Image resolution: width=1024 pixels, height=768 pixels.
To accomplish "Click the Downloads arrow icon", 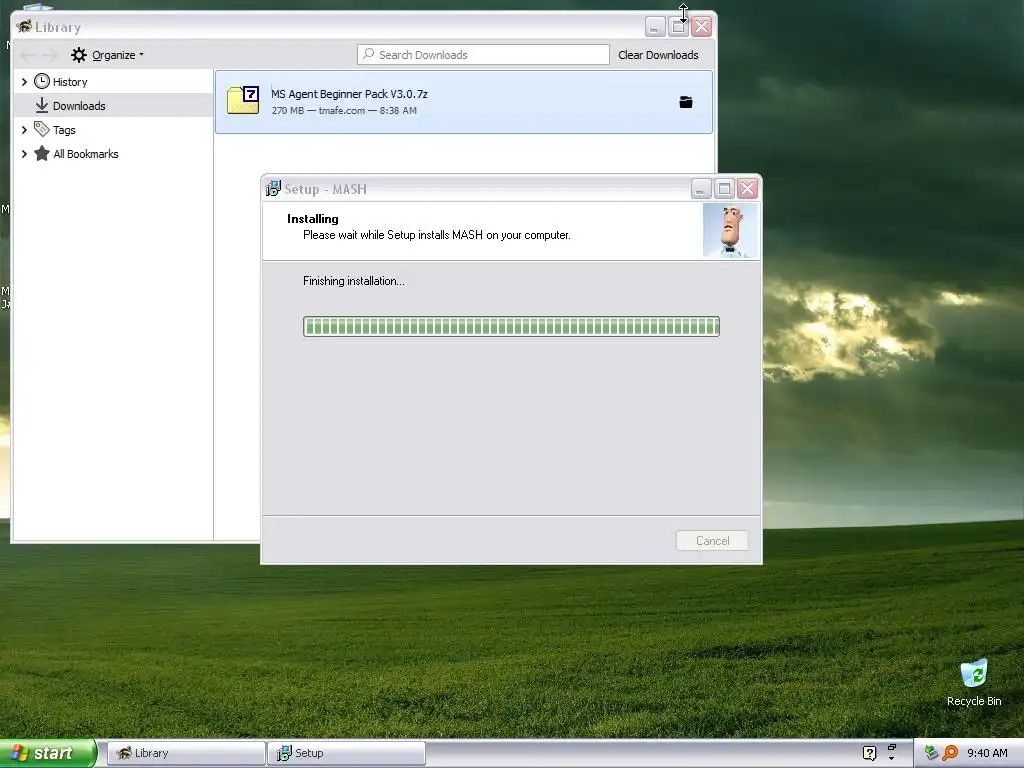I will coord(42,105).
